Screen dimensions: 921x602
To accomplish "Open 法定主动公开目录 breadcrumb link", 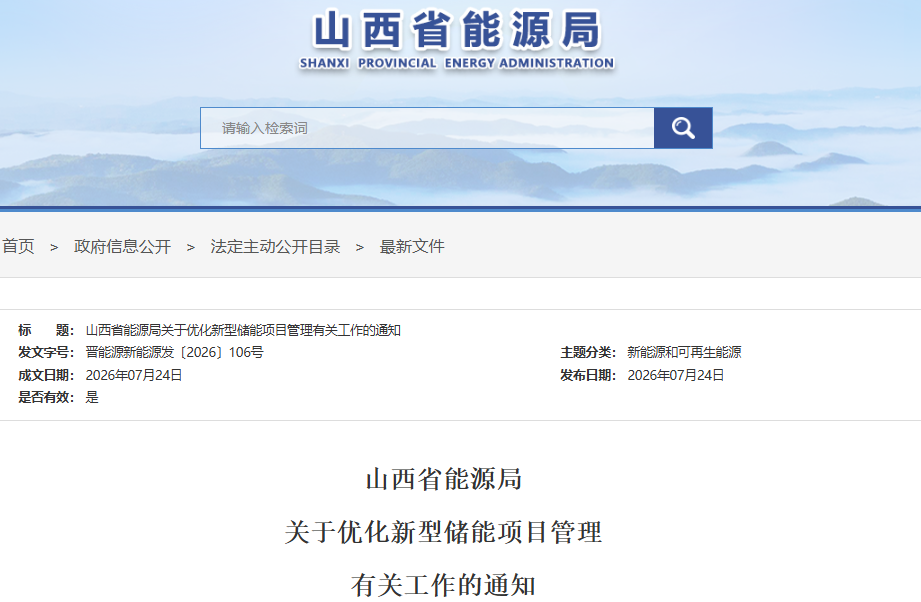I will tap(275, 247).
